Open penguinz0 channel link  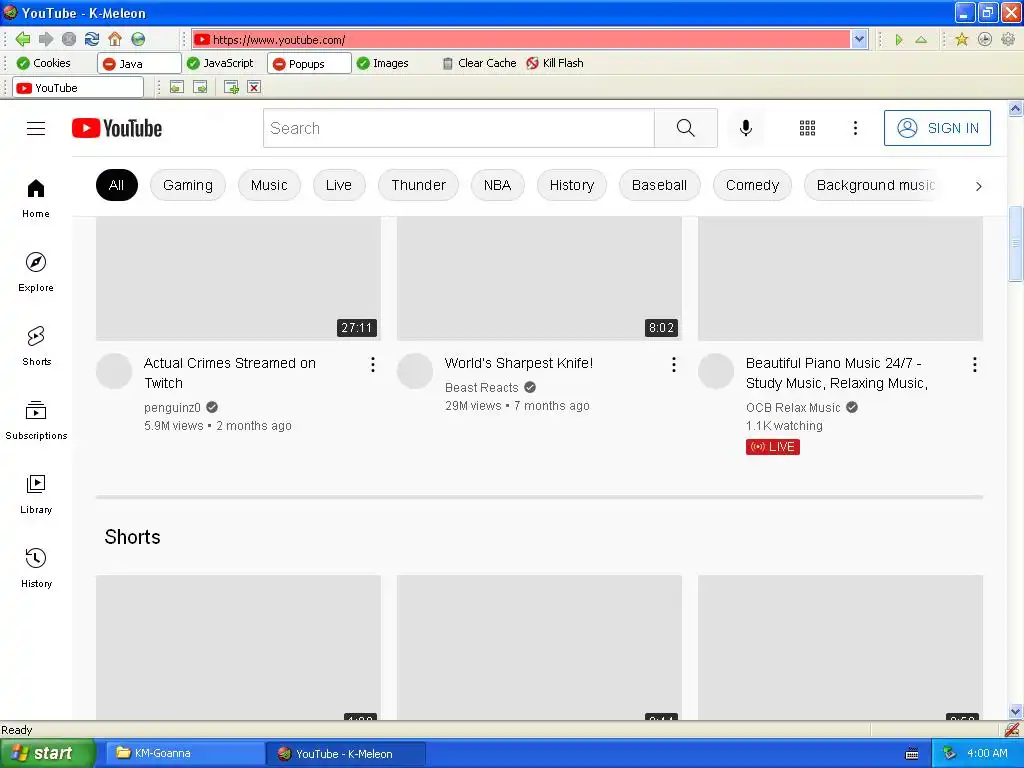coord(172,408)
